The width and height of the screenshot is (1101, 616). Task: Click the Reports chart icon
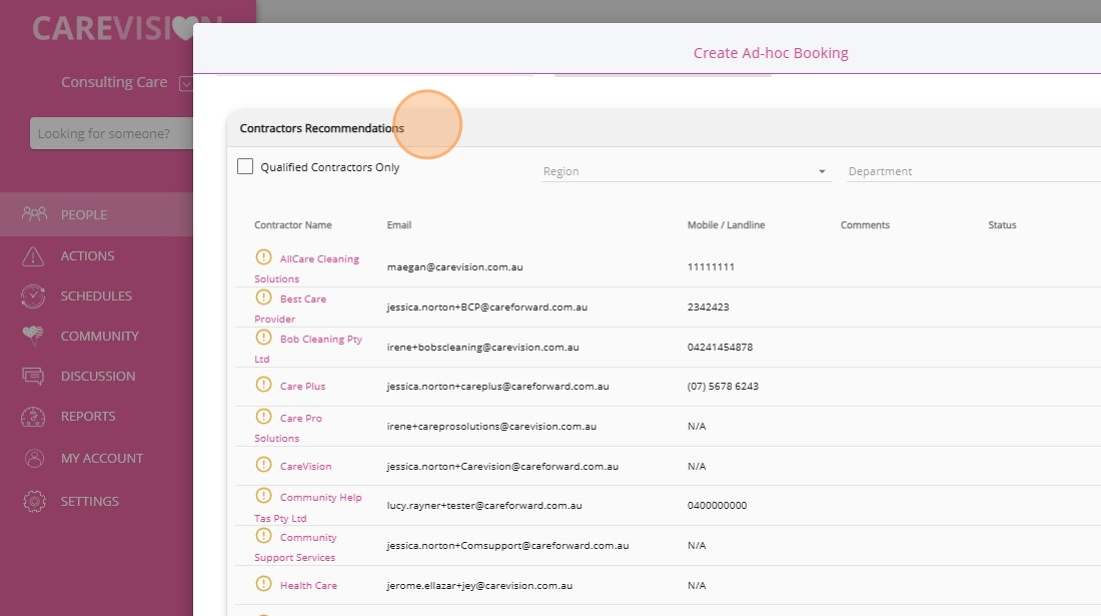[34, 416]
